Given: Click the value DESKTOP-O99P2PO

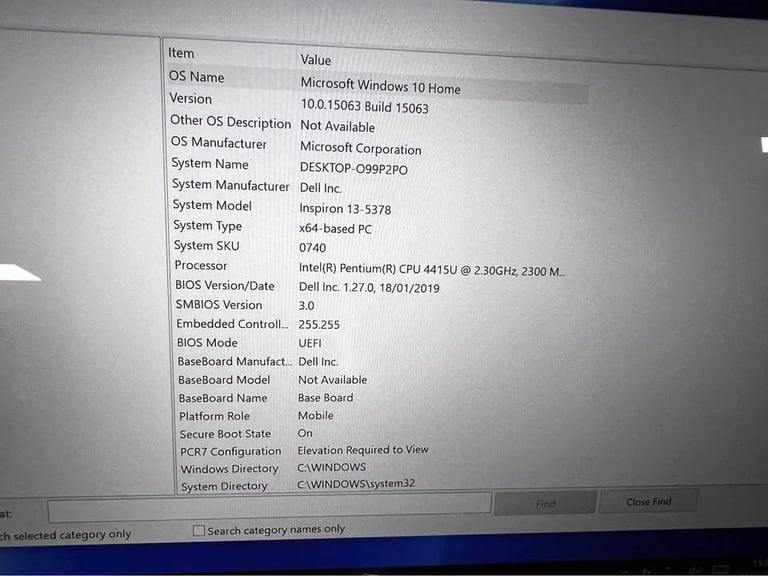Looking at the screenshot, I should click(354, 168).
